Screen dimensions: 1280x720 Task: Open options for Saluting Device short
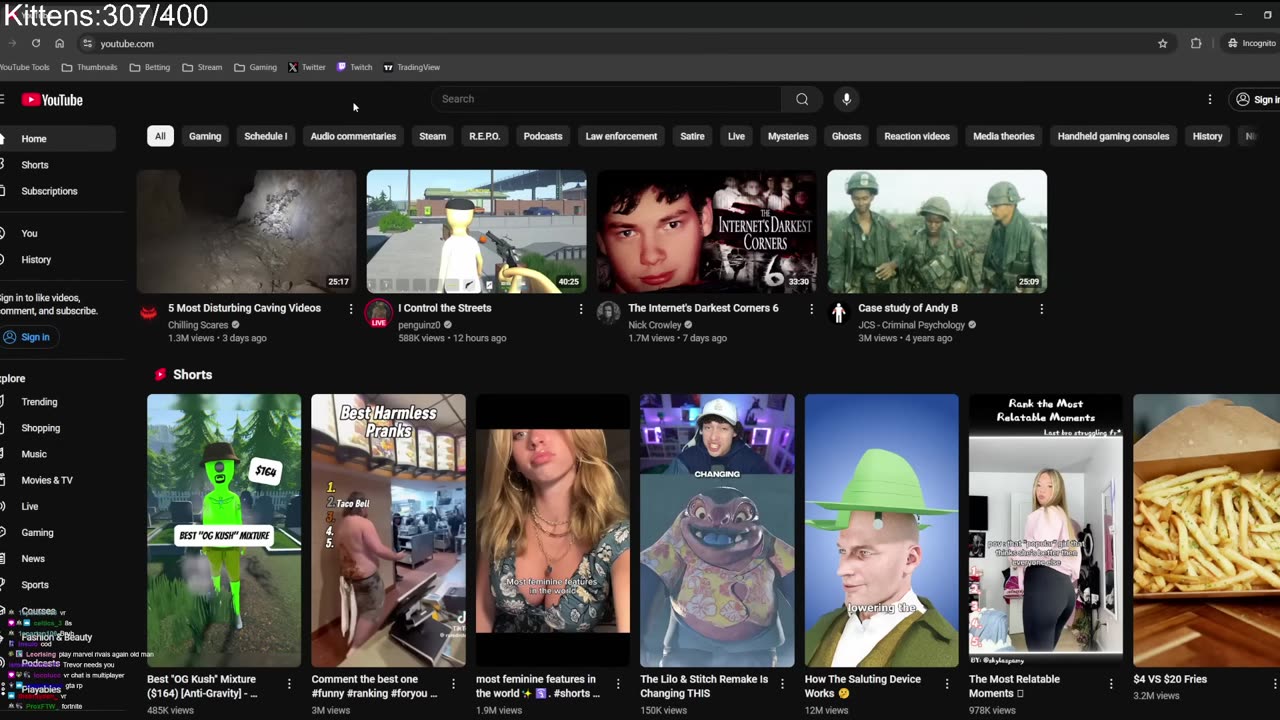[x=946, y=684]
